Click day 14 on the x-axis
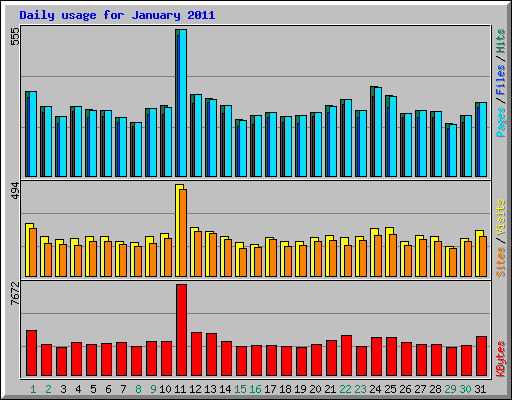The height and width of the screenshot is (400, 512). tap(225, 389)
